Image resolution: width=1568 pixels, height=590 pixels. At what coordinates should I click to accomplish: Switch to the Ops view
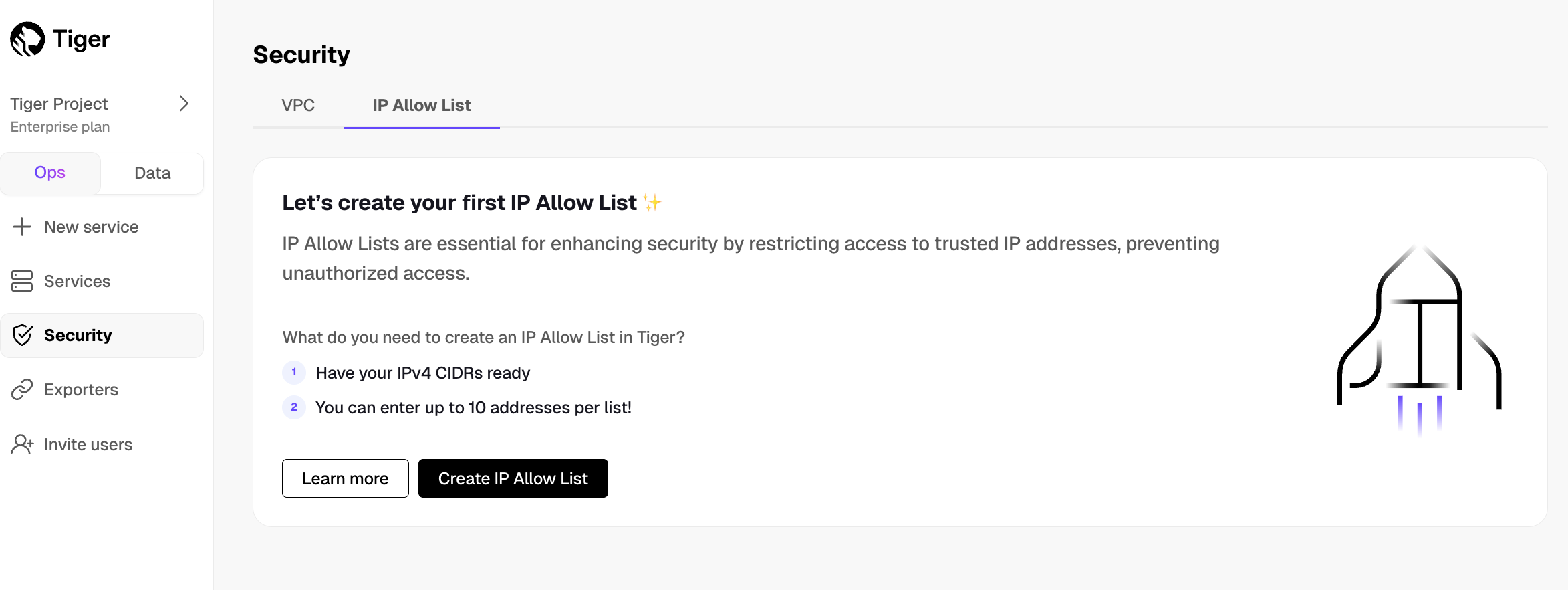(50, 173)
